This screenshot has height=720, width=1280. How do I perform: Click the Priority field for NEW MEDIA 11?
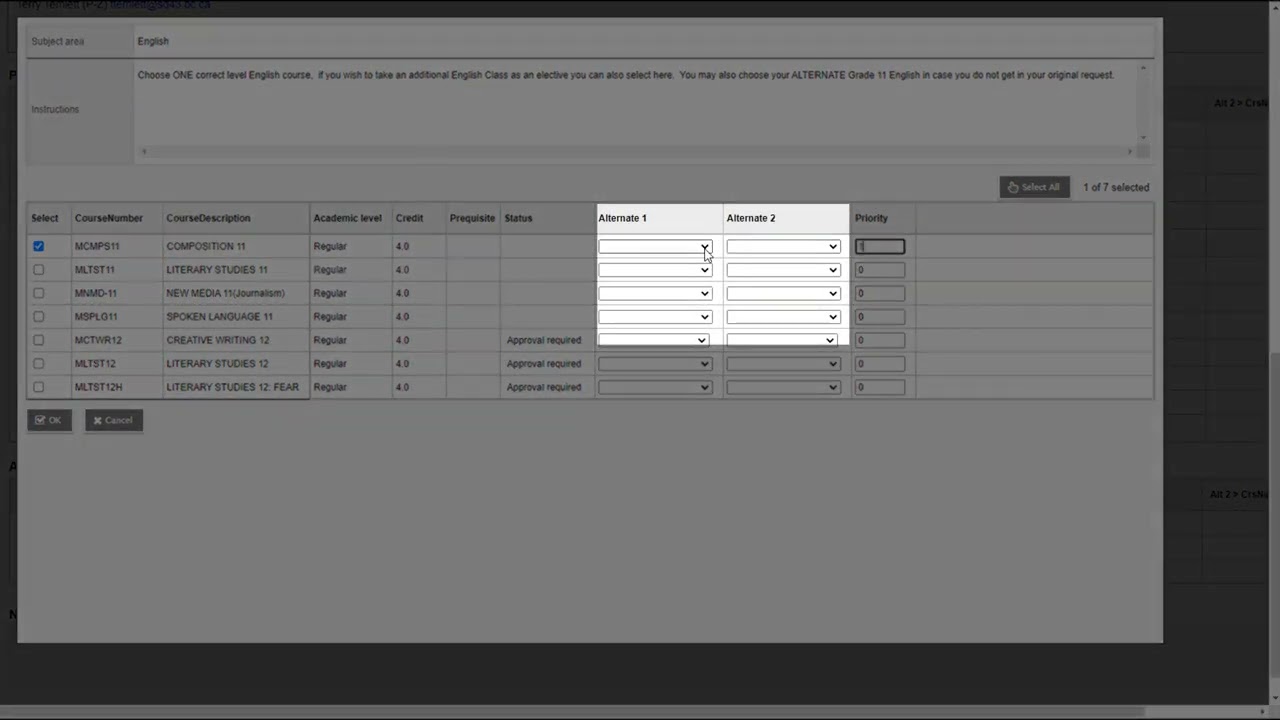coord(880,293)
